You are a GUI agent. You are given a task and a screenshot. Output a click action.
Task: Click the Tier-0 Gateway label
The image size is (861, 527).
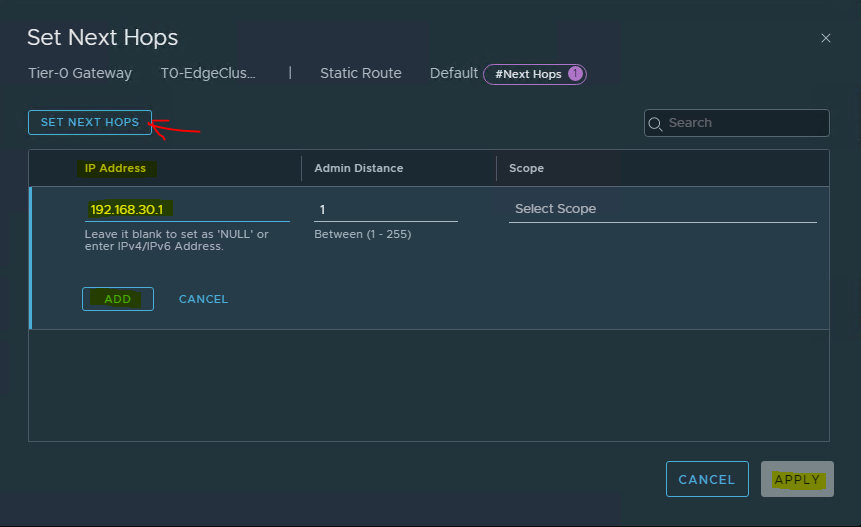click(x=80, y=73)
